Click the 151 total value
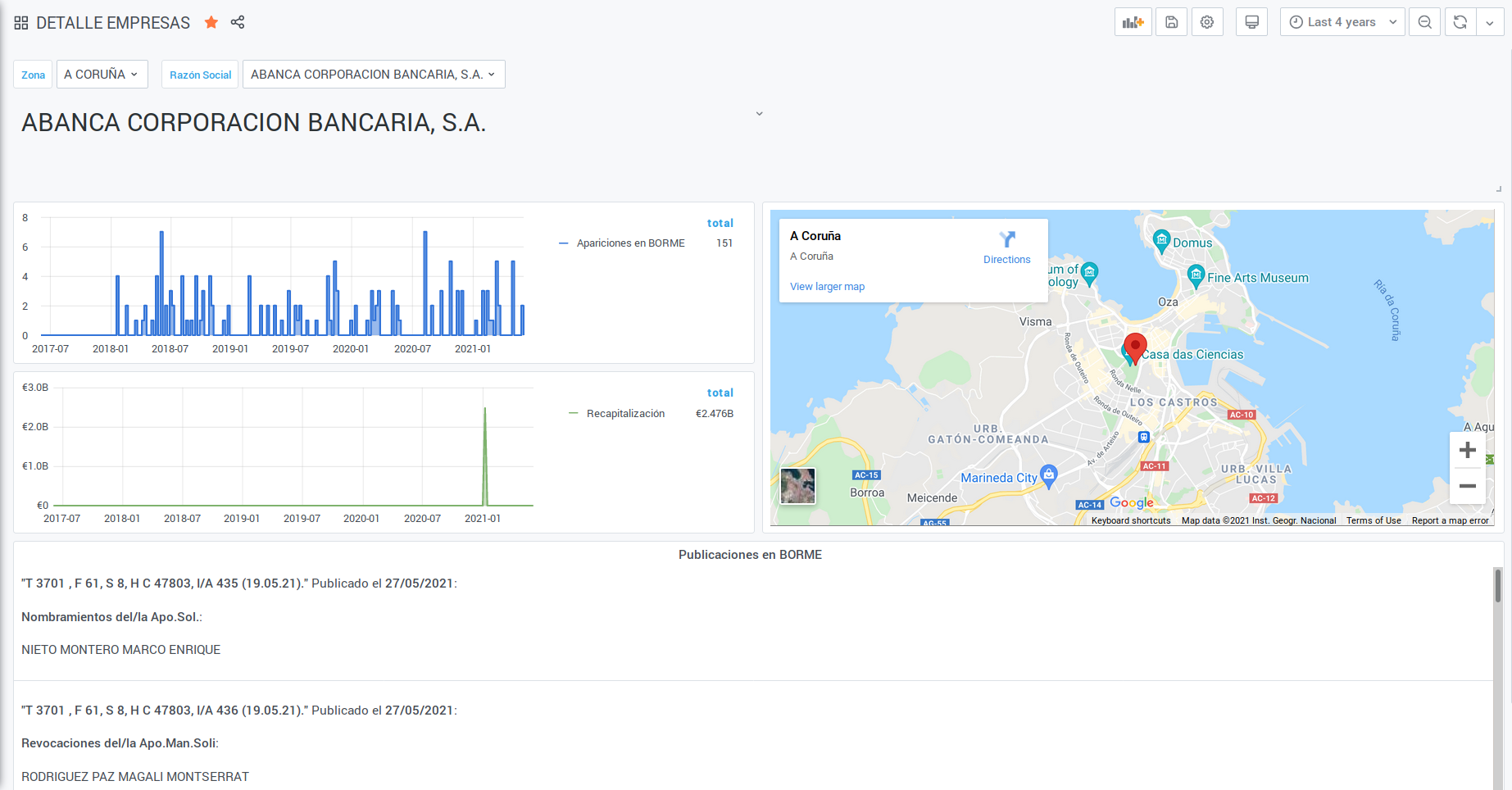The height and width of the screenshot is (790, 1512). tap(724, 243)
